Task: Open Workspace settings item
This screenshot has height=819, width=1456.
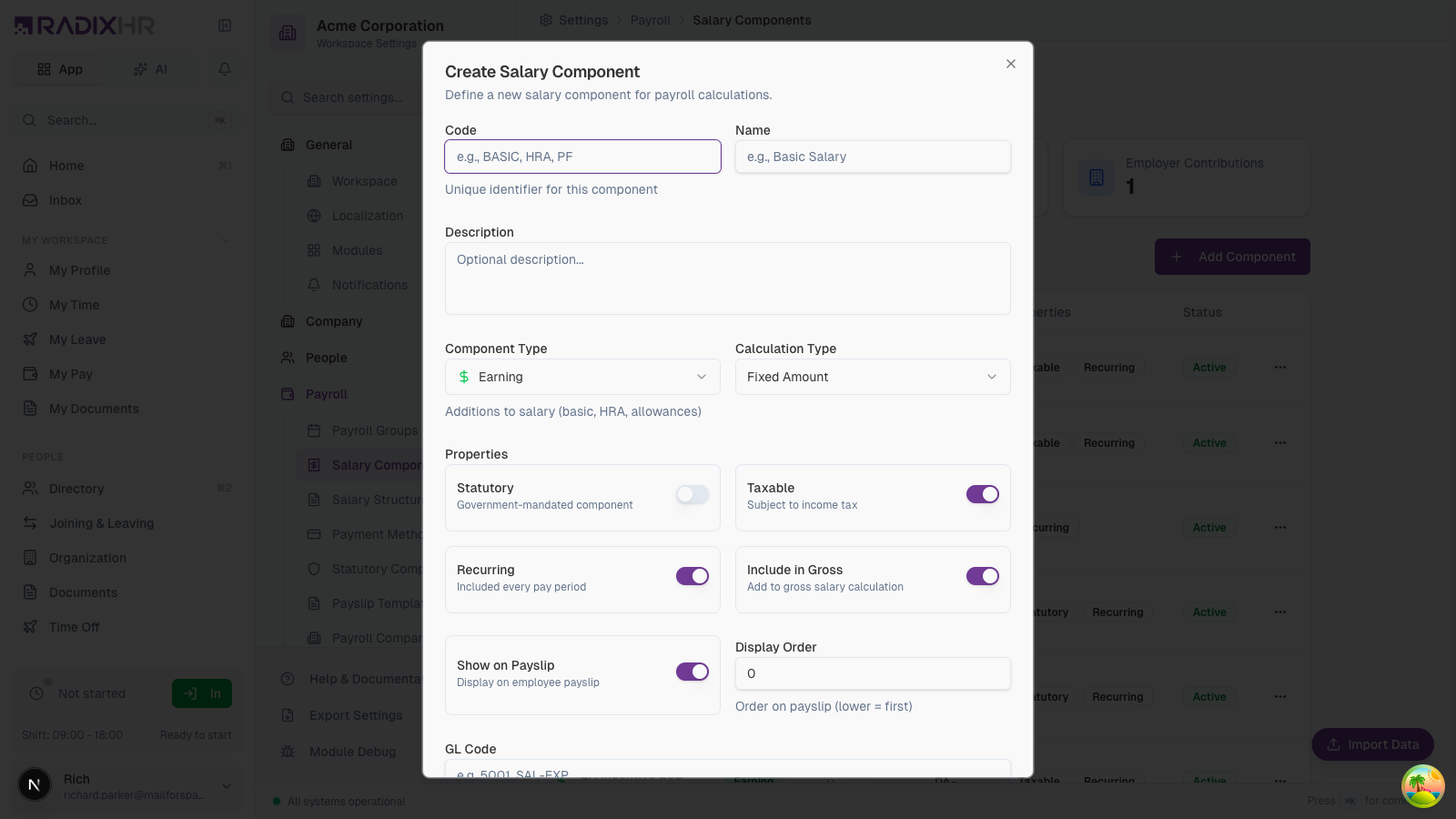Action: 364,181
